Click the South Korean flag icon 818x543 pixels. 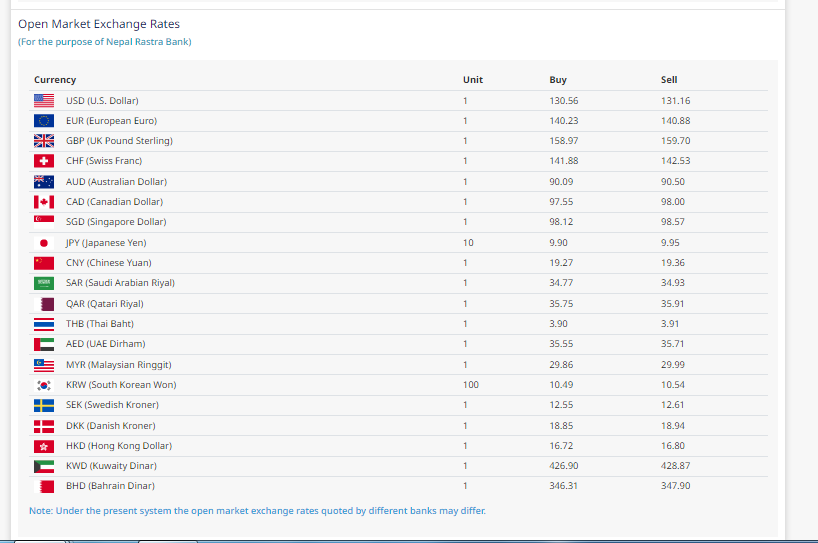[44, 385]
